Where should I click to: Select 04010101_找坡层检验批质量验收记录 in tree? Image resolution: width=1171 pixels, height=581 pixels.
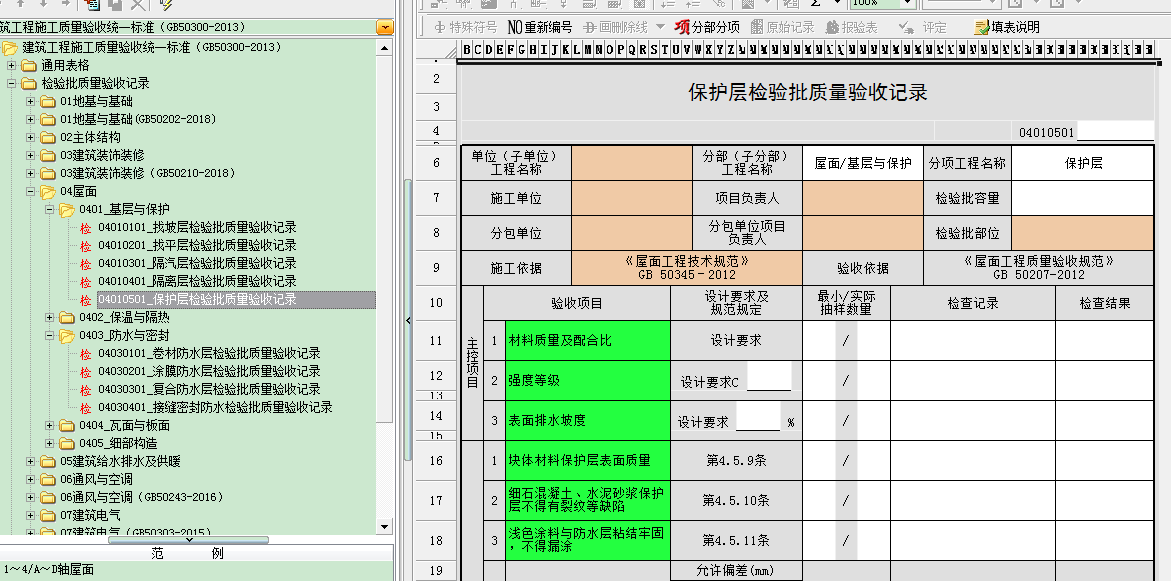(196, 227)
